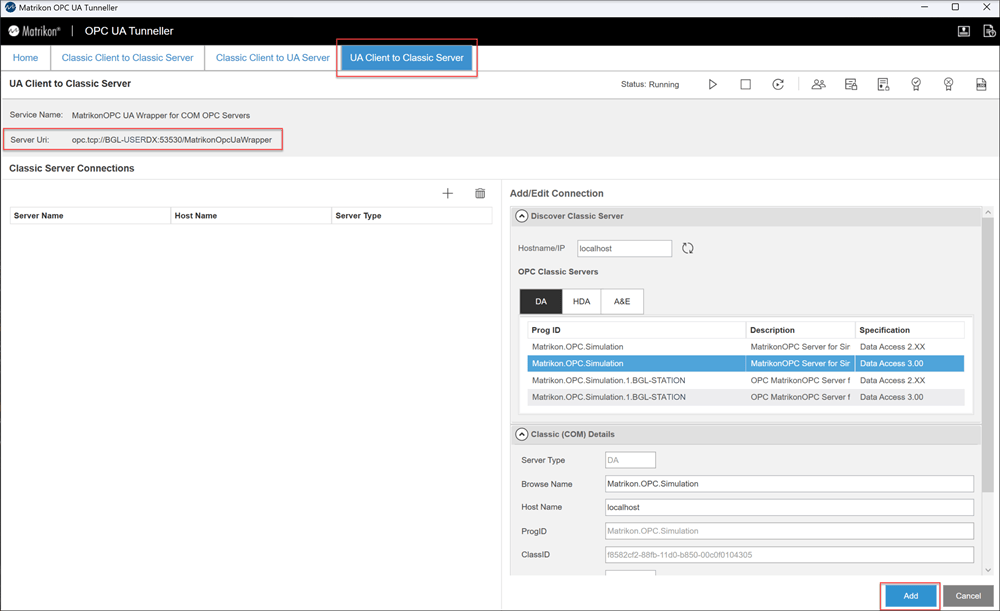This screenshot has width=1000, height=611.
Task: Click the Host Name column header
Action: pyautogui.click(x=251, y=216)
